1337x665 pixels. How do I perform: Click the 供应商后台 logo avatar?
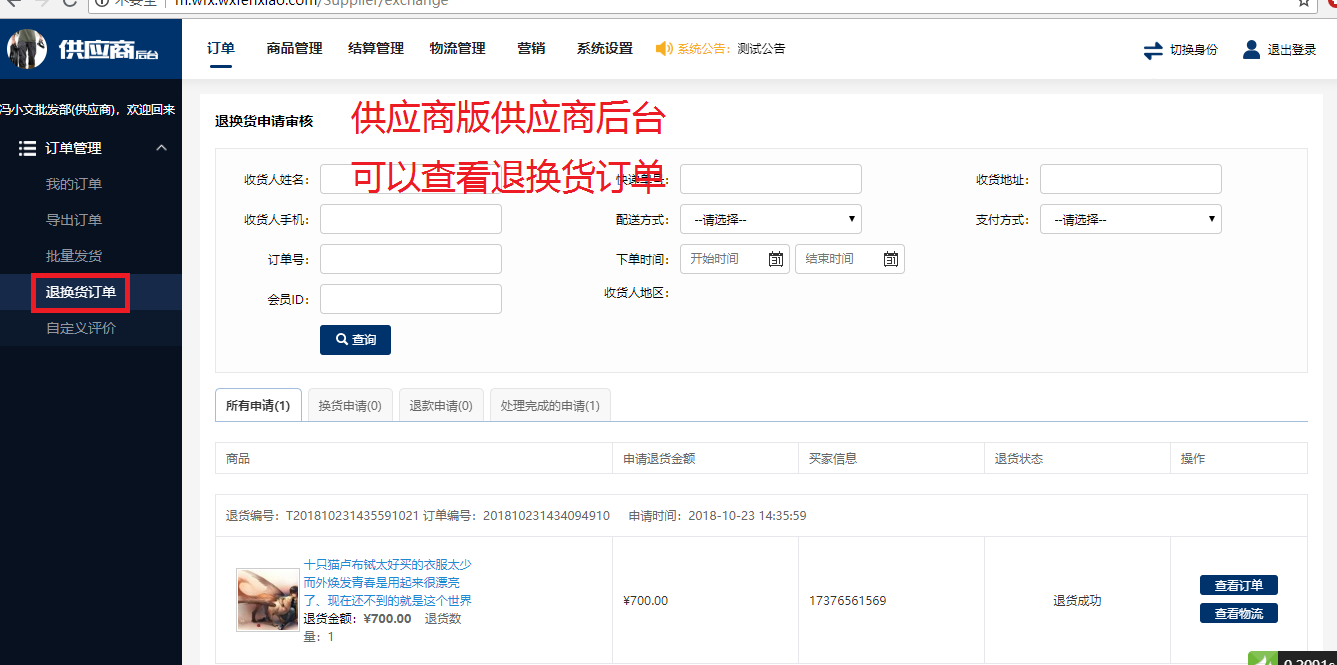(x=27, y=48)
